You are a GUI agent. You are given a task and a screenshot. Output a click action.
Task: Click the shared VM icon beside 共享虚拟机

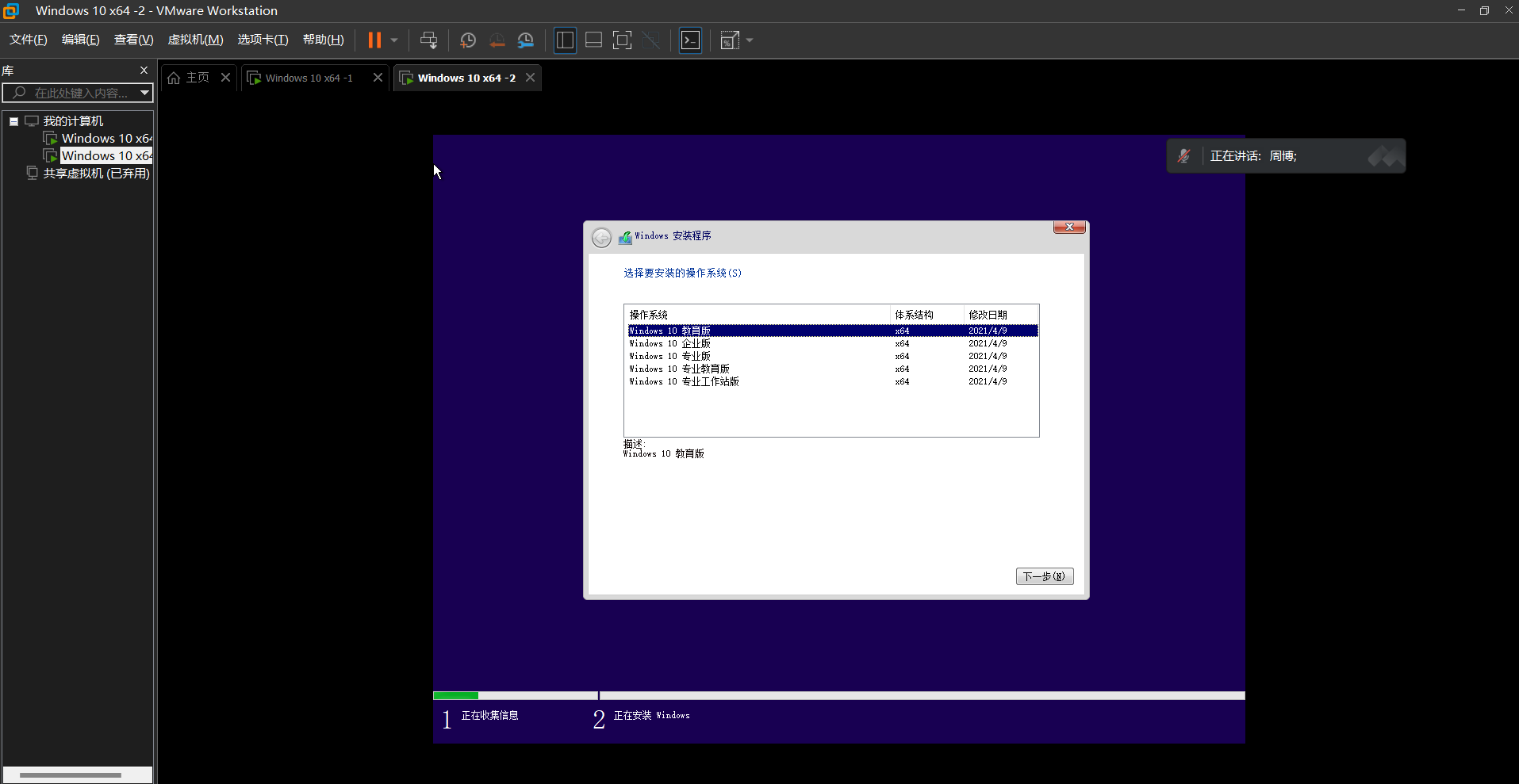(x=33, y=173)
